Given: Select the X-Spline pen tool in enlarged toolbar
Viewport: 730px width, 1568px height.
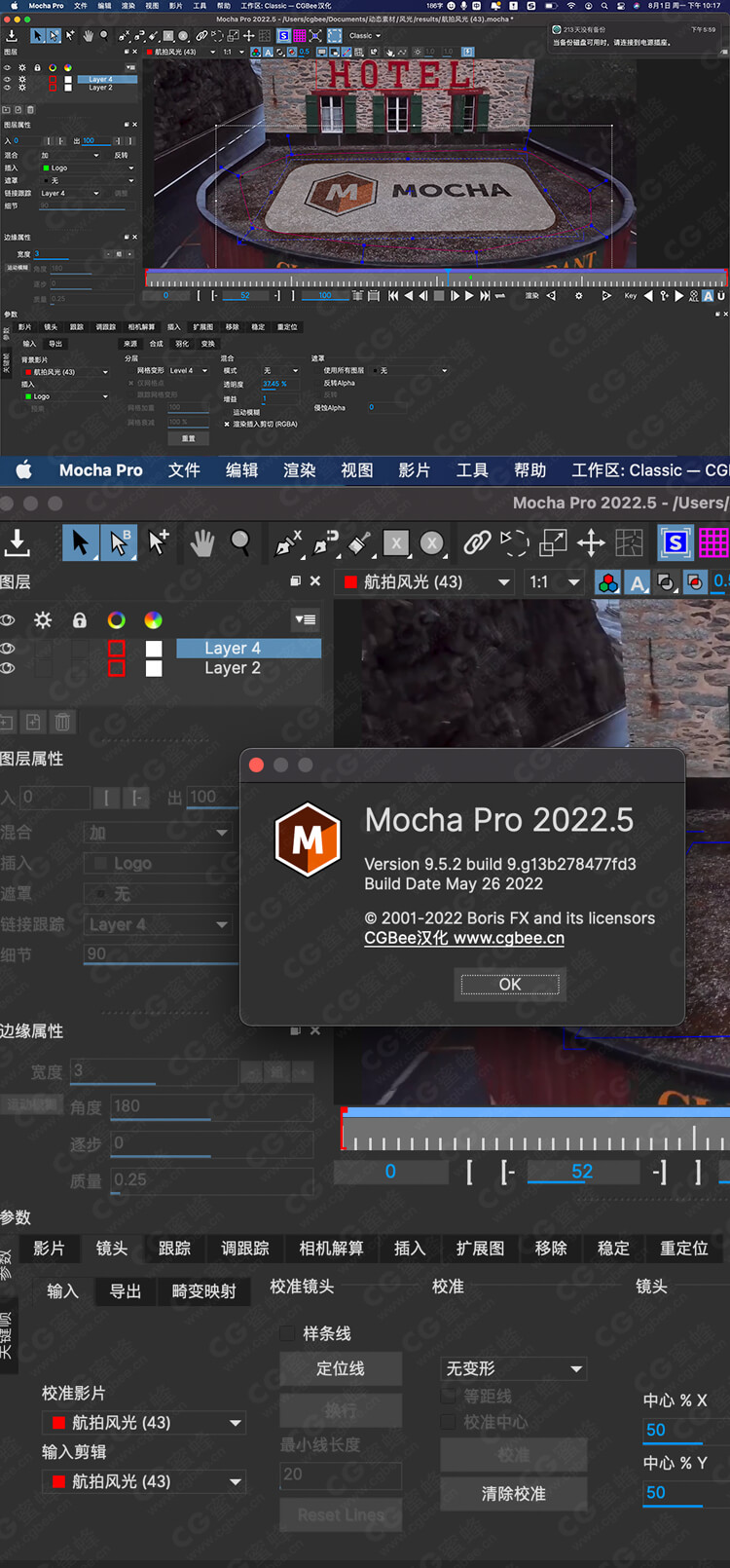Looking at the screenshot, I should point(288,542).
